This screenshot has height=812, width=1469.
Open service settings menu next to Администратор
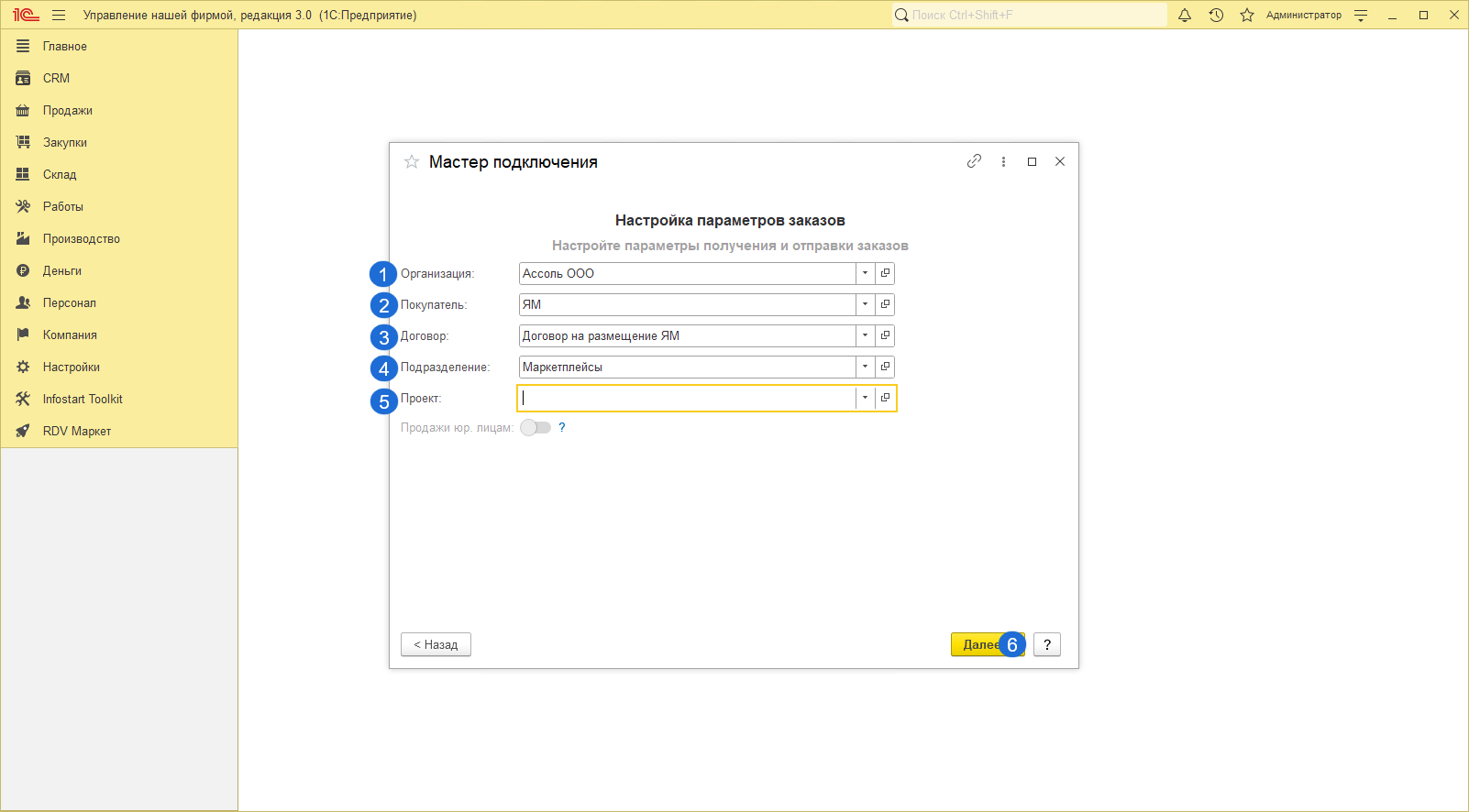(x=1361, y=15)
